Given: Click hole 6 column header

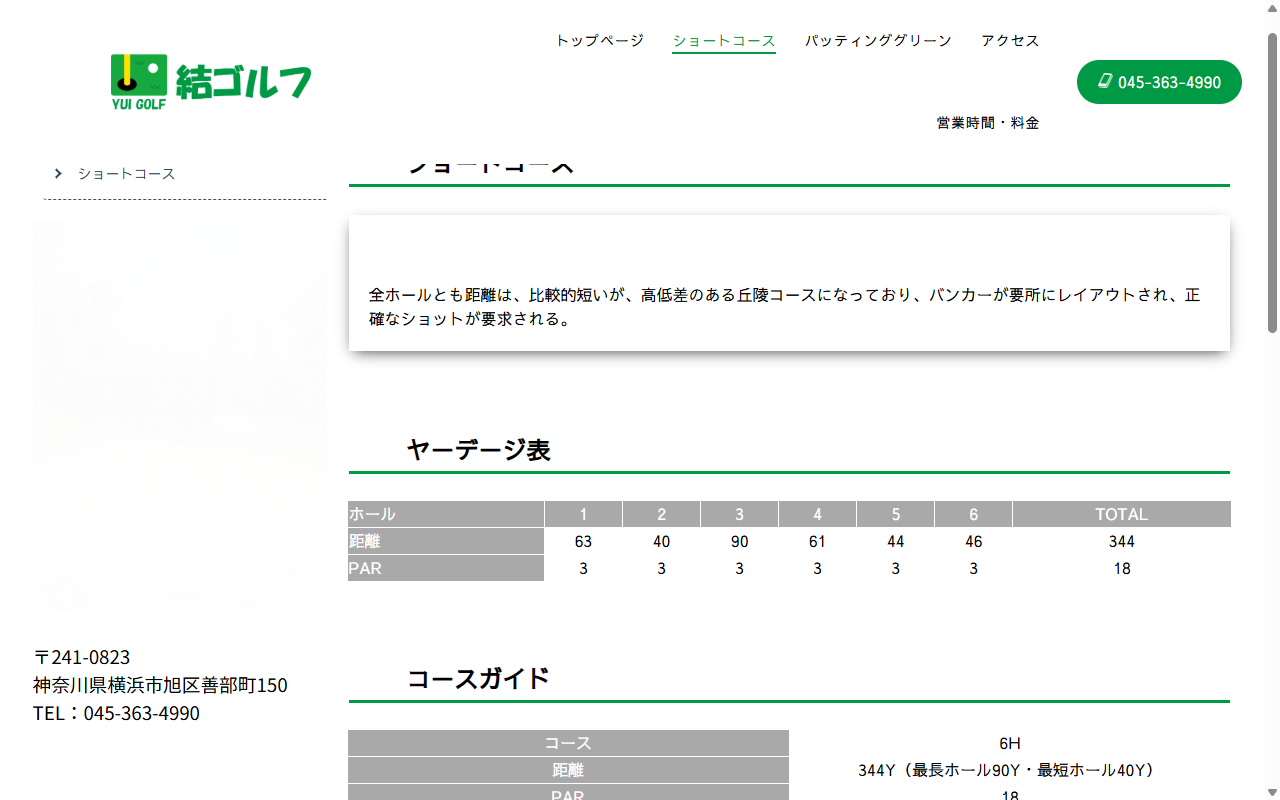Looking at the screenshot, I should coord(974,514).
